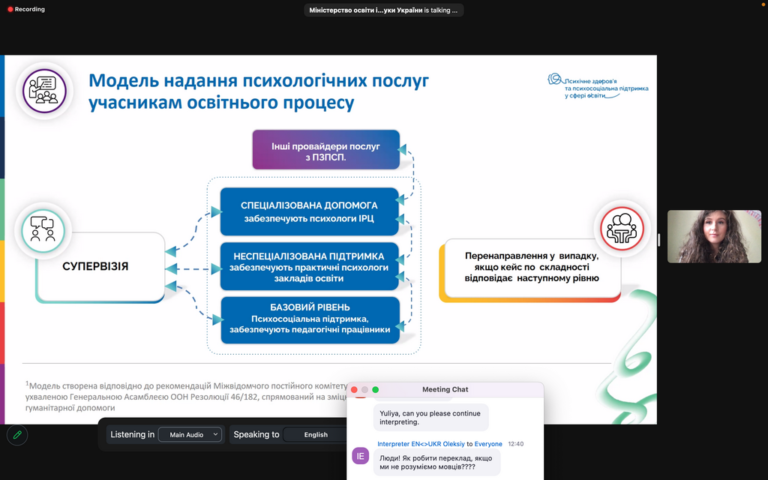The width and height of the screenshot is (768, 480).
Task: Open the Listening in Main Audio dropdown
Action: (189, 435)
